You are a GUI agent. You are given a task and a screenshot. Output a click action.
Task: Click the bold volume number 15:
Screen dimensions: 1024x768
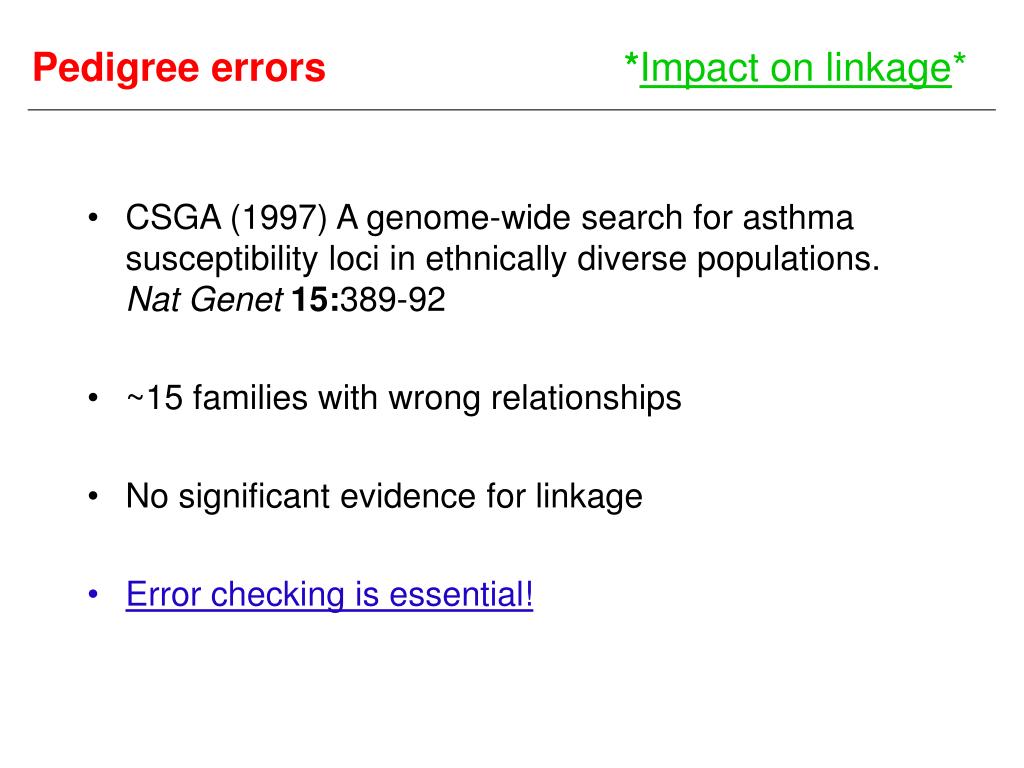click(315, 300)
